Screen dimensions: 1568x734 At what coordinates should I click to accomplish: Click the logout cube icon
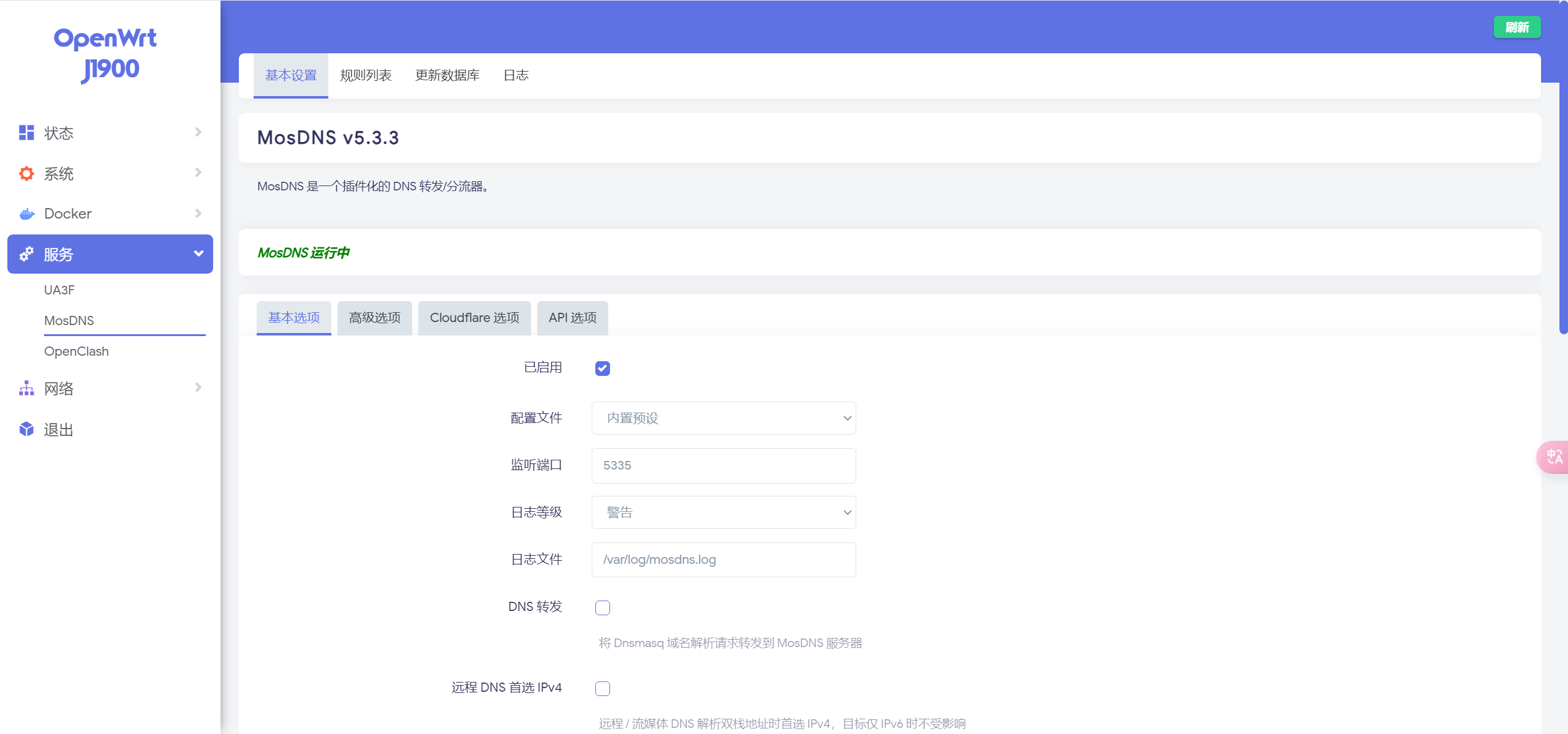click(x=26, y=429)
